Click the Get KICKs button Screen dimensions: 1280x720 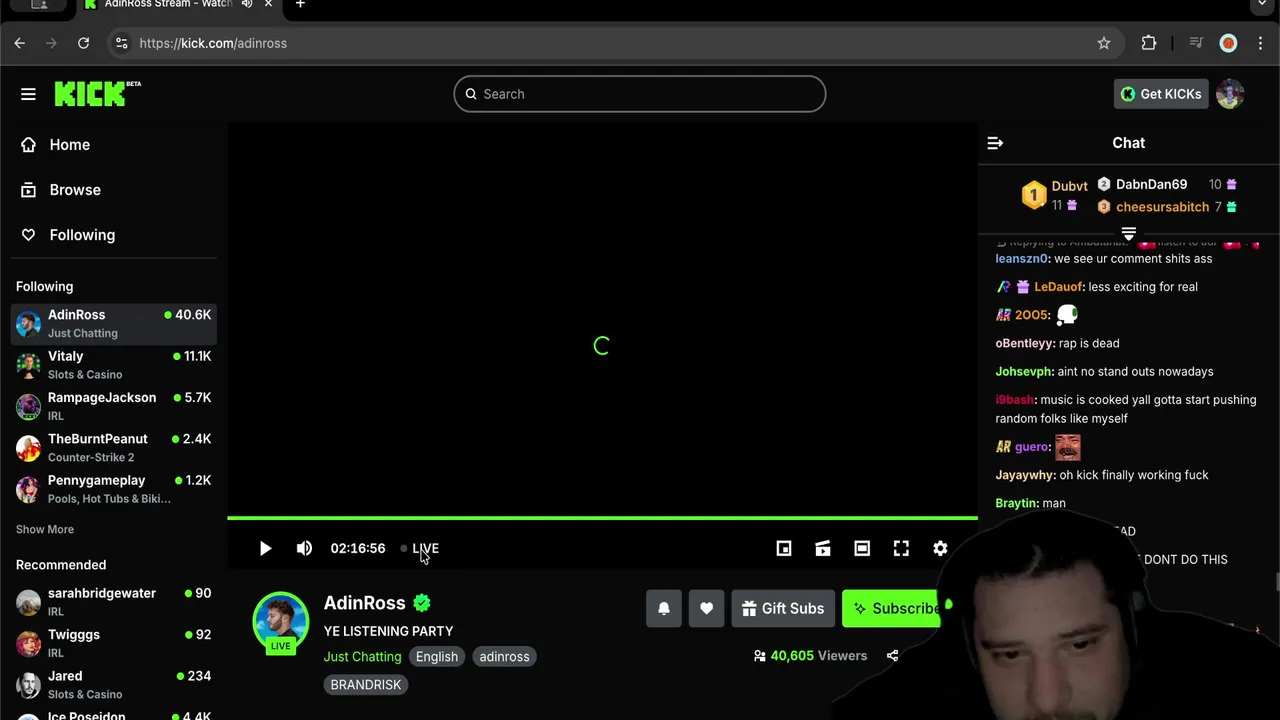coord(1161,94)
